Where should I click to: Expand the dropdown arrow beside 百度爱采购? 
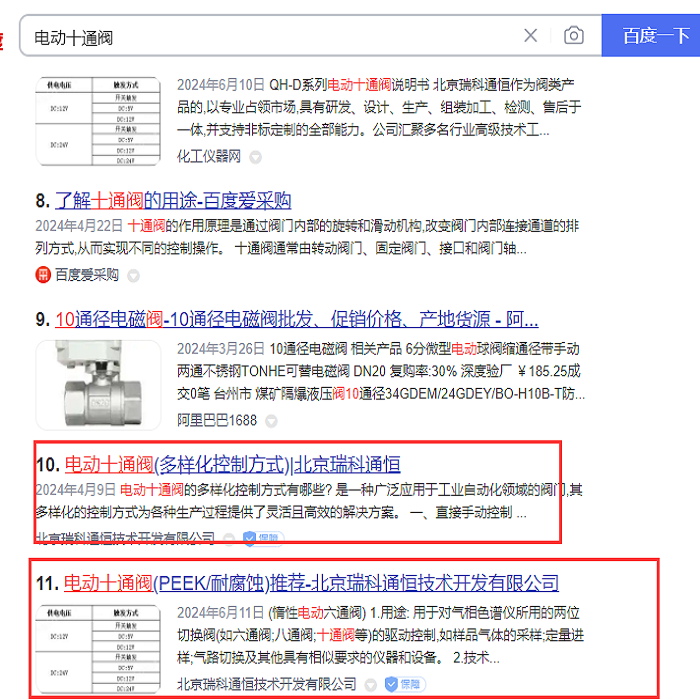click(133, 276)
